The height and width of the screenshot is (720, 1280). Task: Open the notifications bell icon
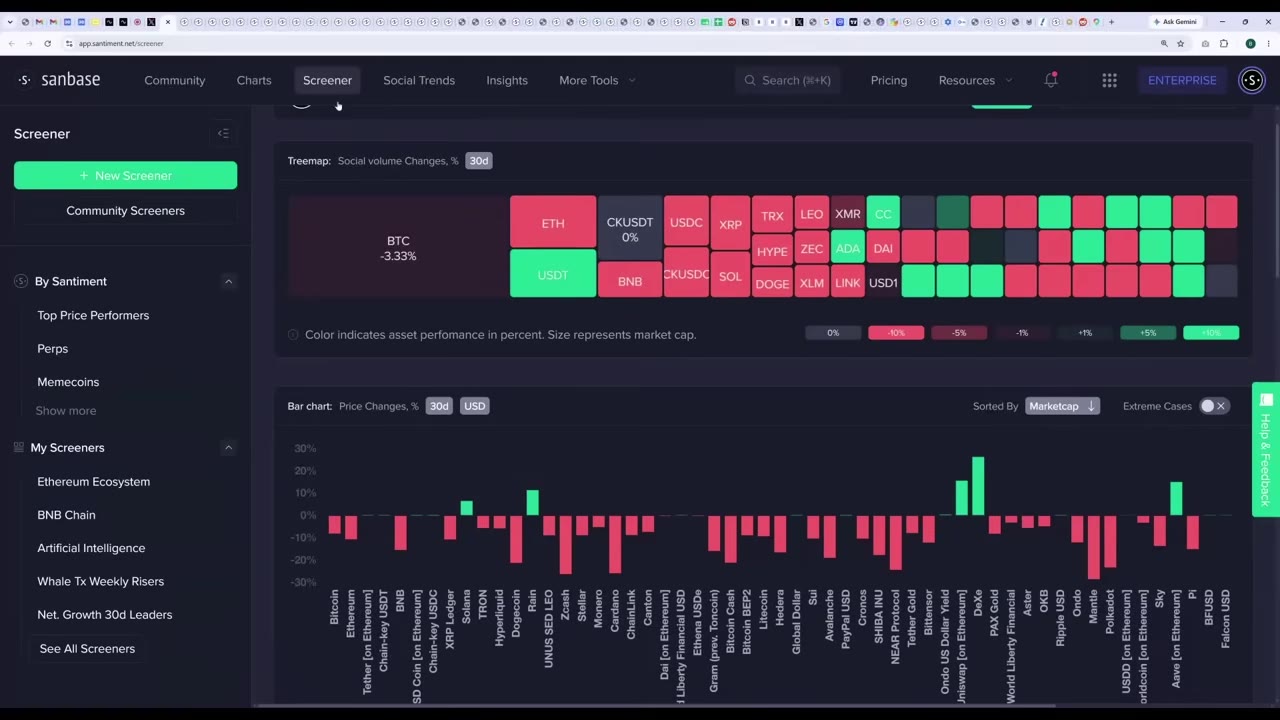click(x=1051, y=80)
